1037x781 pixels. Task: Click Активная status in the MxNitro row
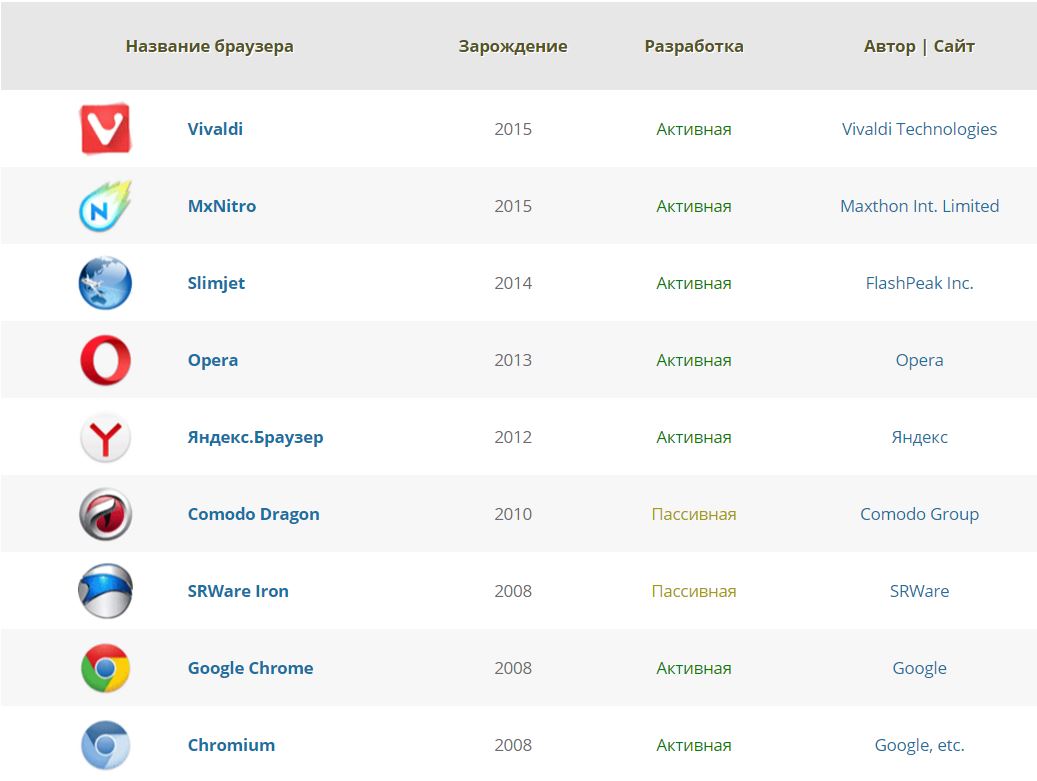click(694, 207)
